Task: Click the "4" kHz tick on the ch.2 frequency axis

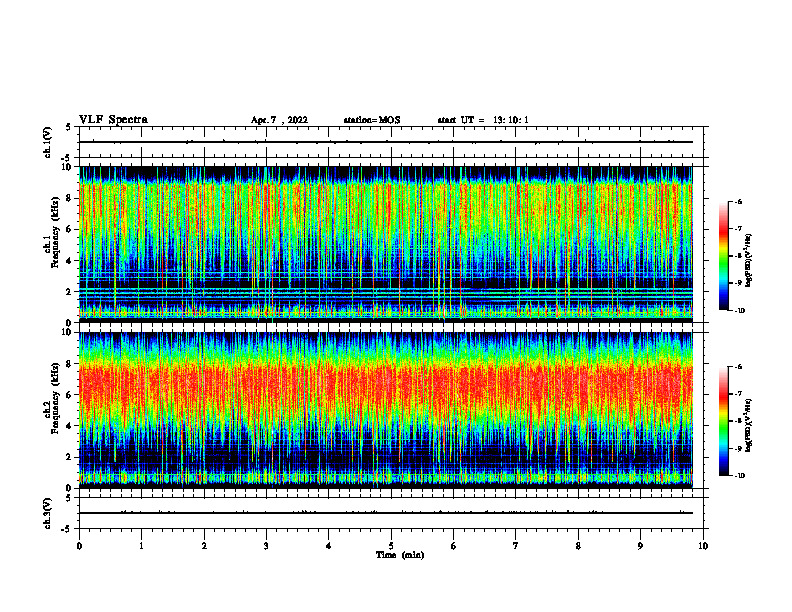Action: point(70,426)
